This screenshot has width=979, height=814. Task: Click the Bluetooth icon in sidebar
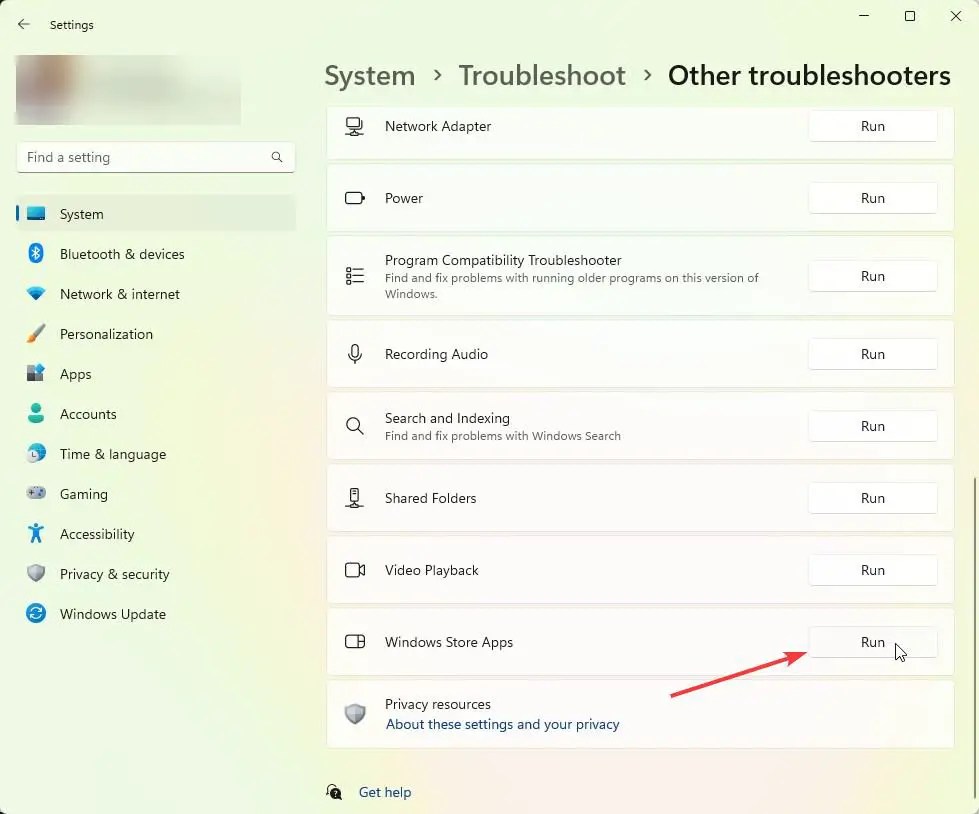click(x=36, y=253)
